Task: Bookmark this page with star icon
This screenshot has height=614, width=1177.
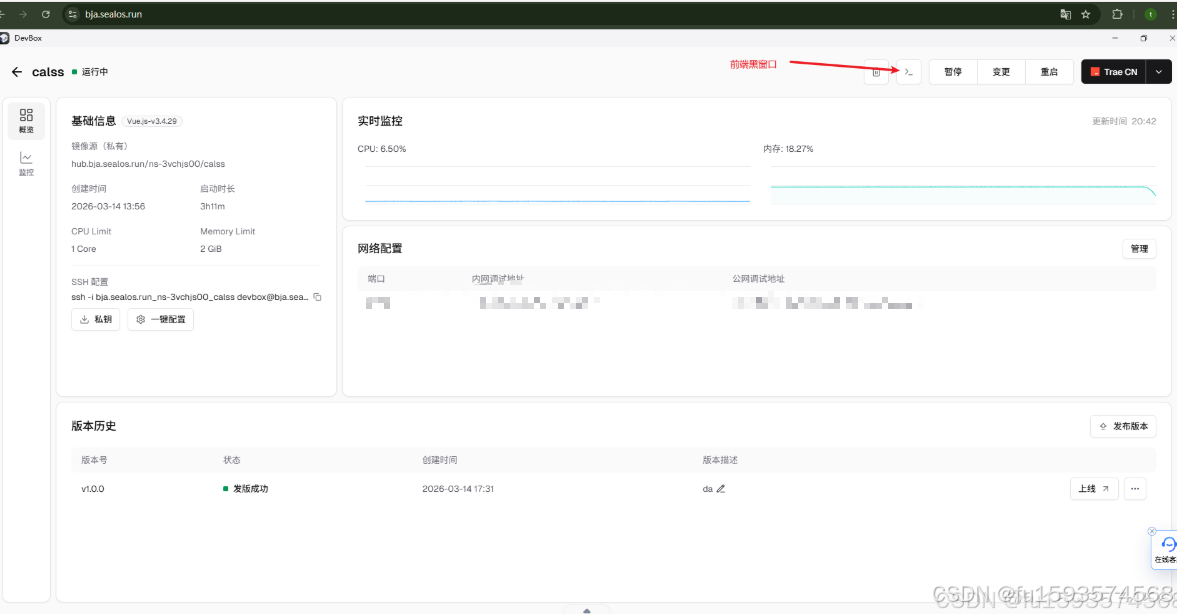Action: (x=1085, y=14)
